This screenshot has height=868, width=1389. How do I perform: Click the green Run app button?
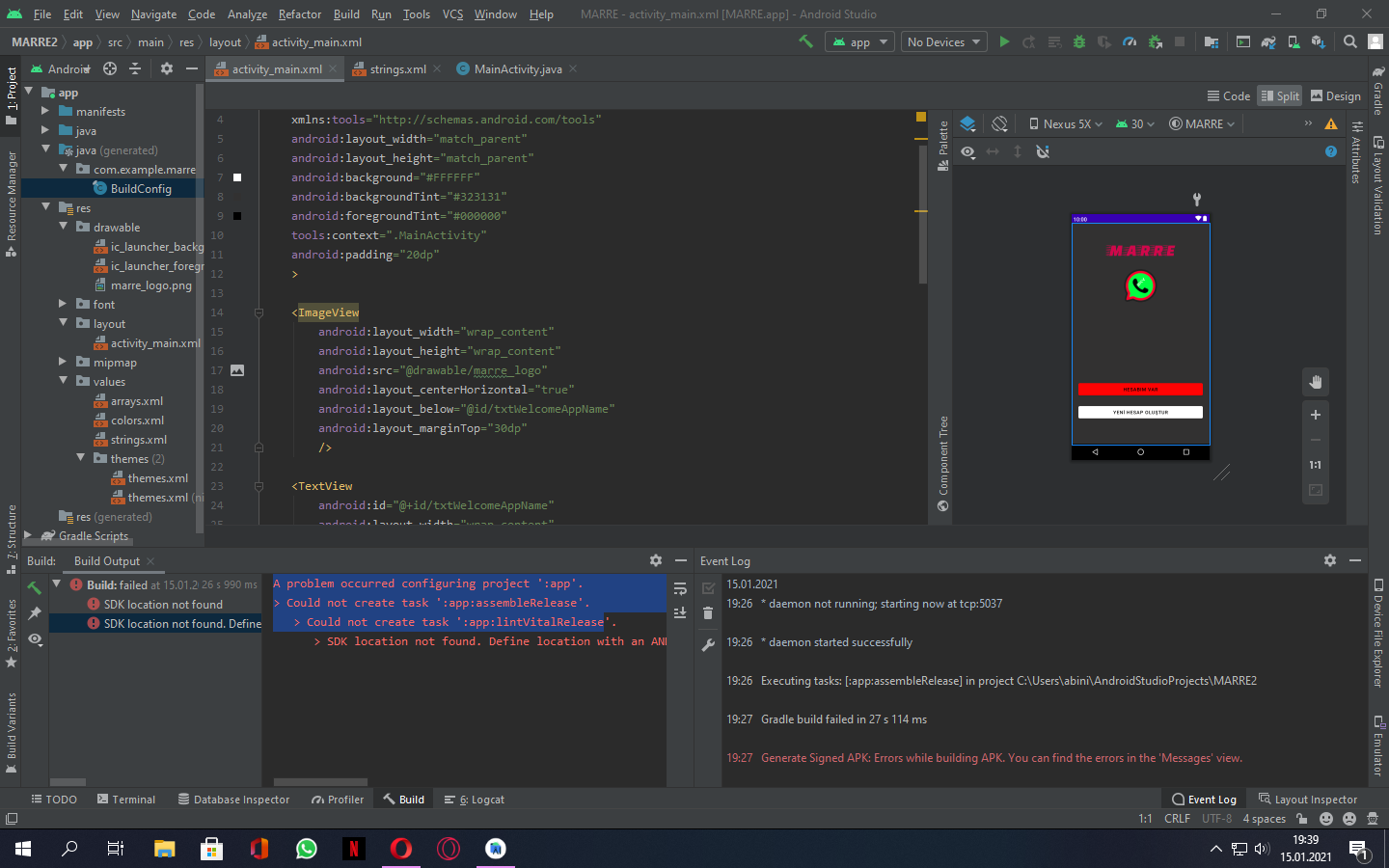tap(1004, 41)
